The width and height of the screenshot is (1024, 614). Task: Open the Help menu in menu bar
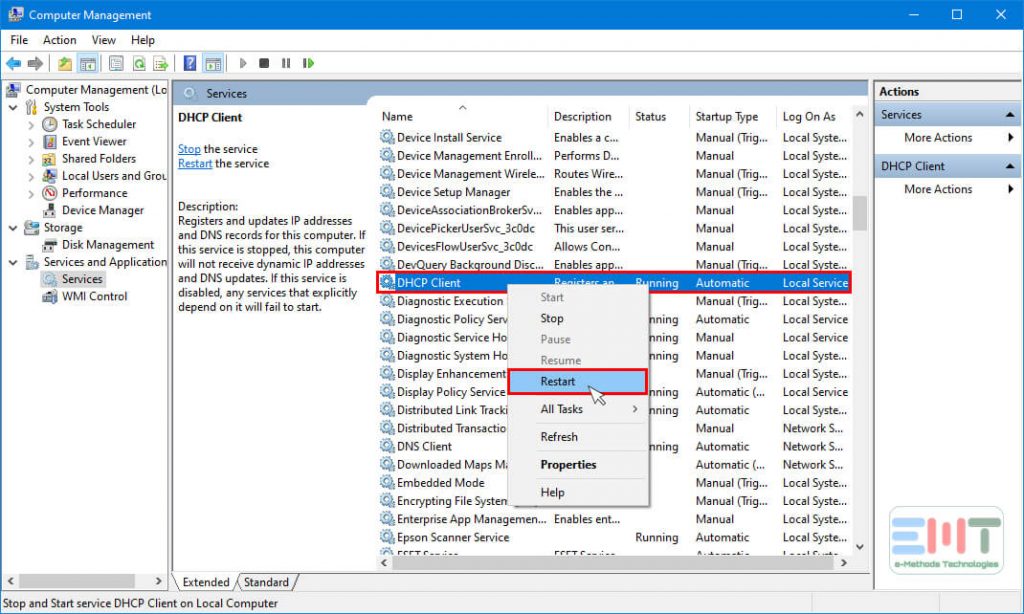click(x=142, y=40)
